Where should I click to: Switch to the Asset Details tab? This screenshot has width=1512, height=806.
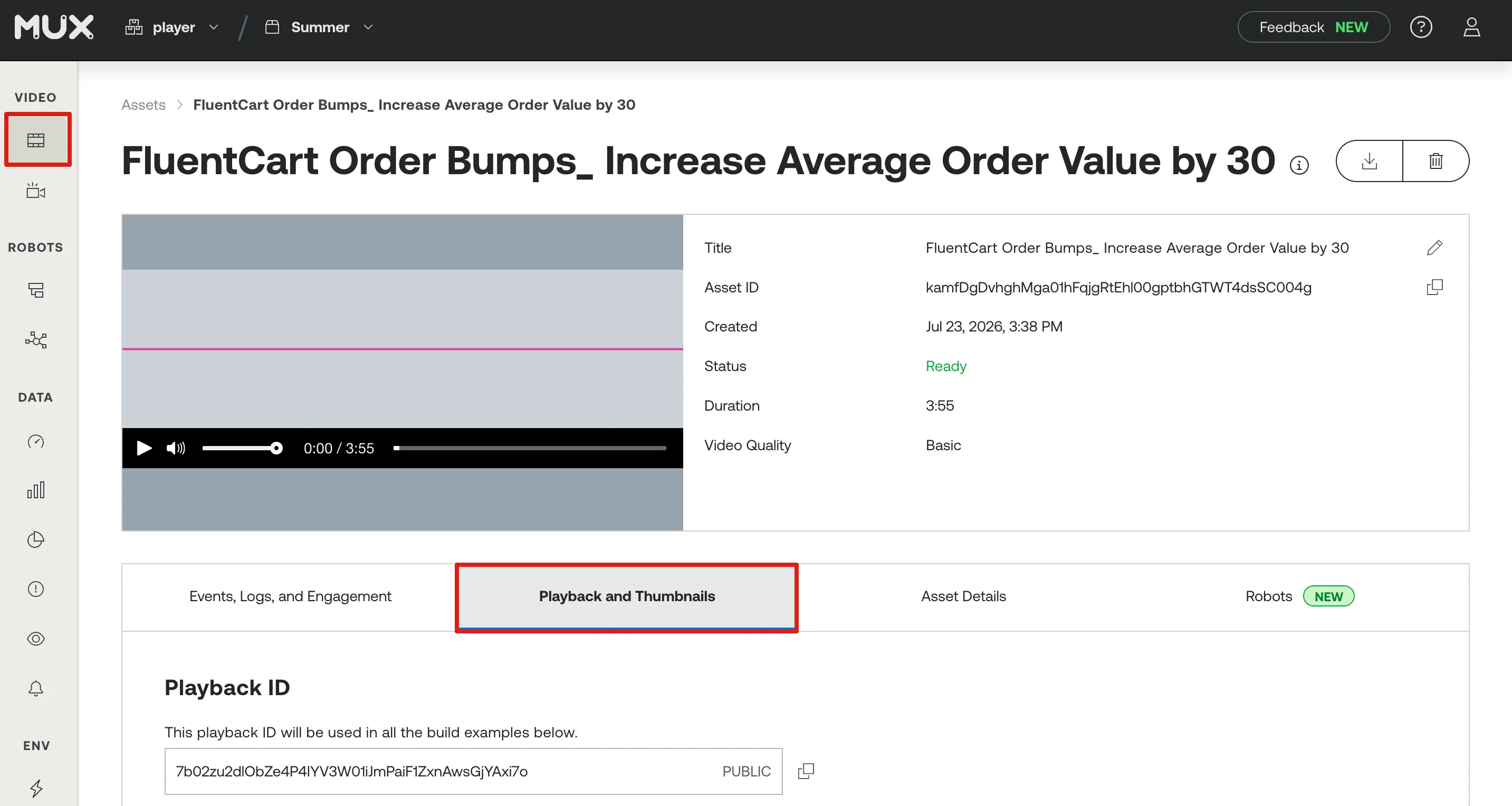pyautogui.click(x=963, y=596)
